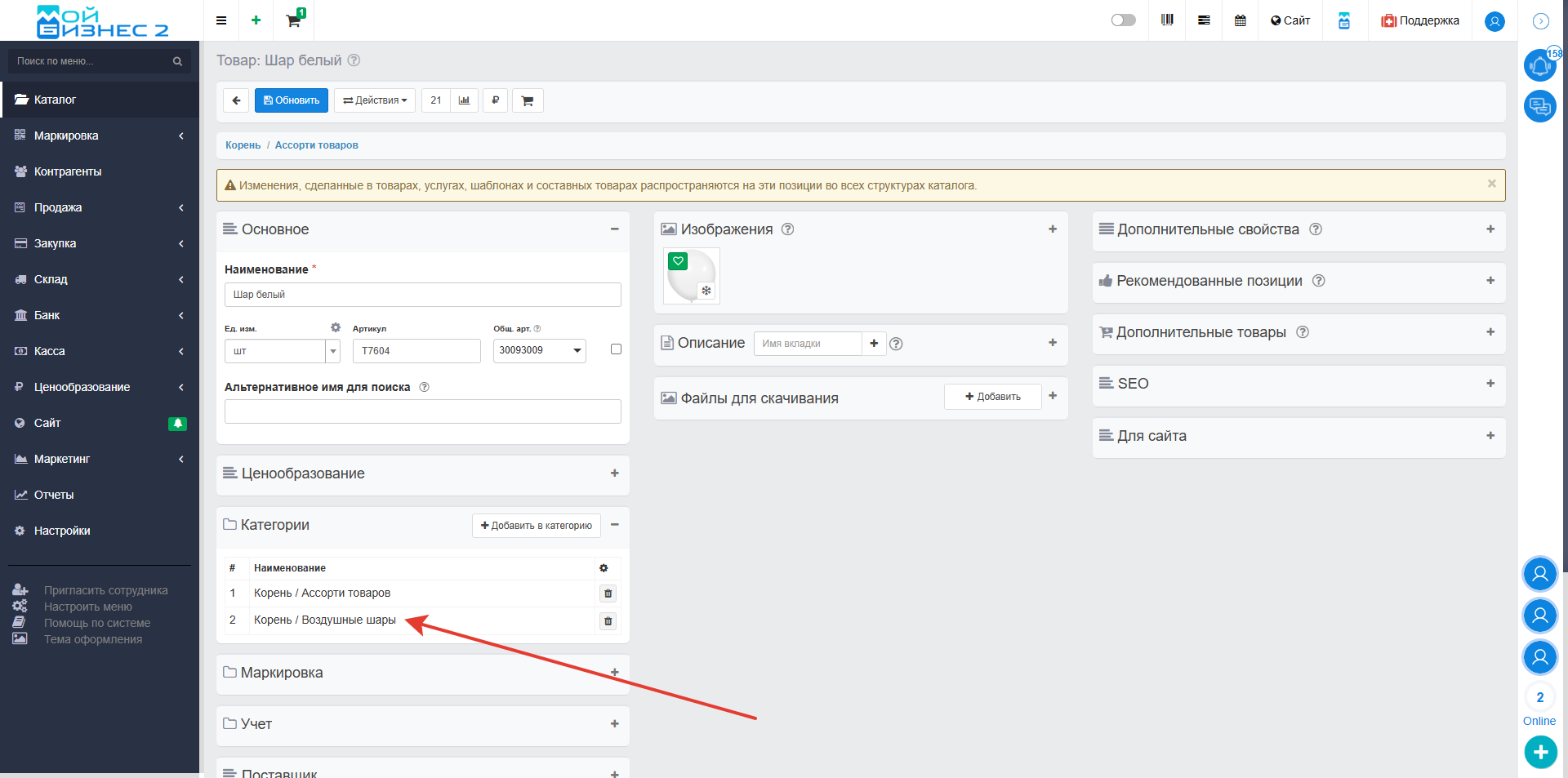
Task: Open the chart statistics icon in toolbar
Action: (464, 100)
